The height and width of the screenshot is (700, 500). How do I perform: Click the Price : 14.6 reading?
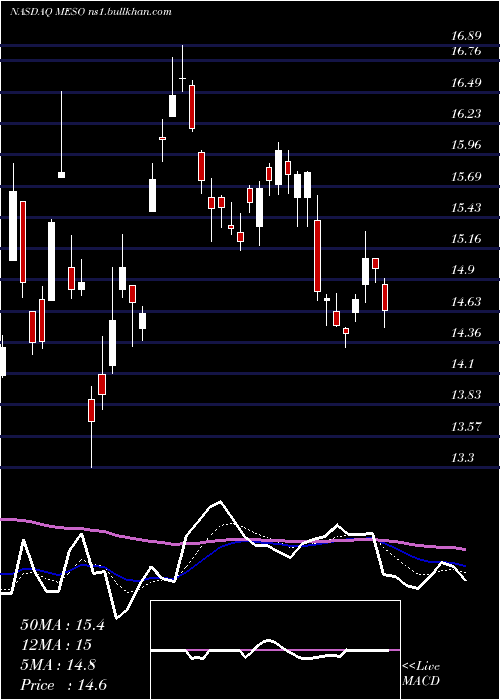63,685
